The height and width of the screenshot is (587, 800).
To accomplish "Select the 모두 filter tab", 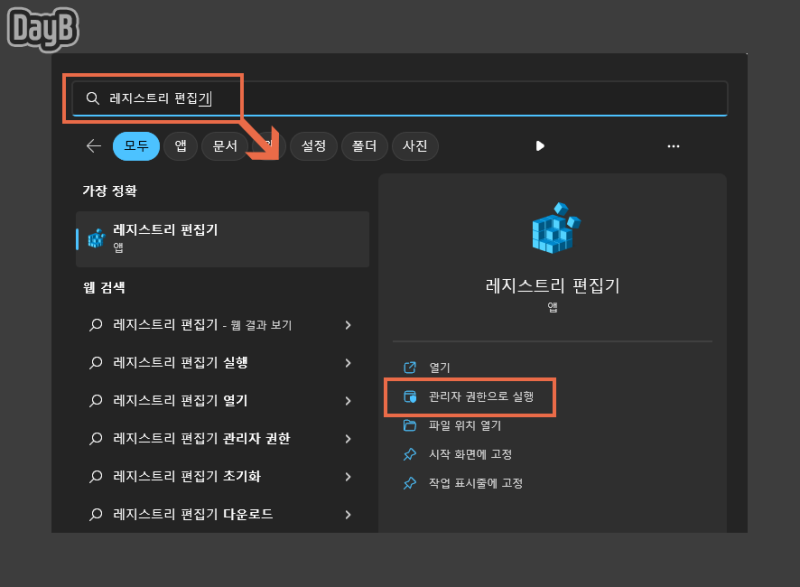I will coord(136,146).
